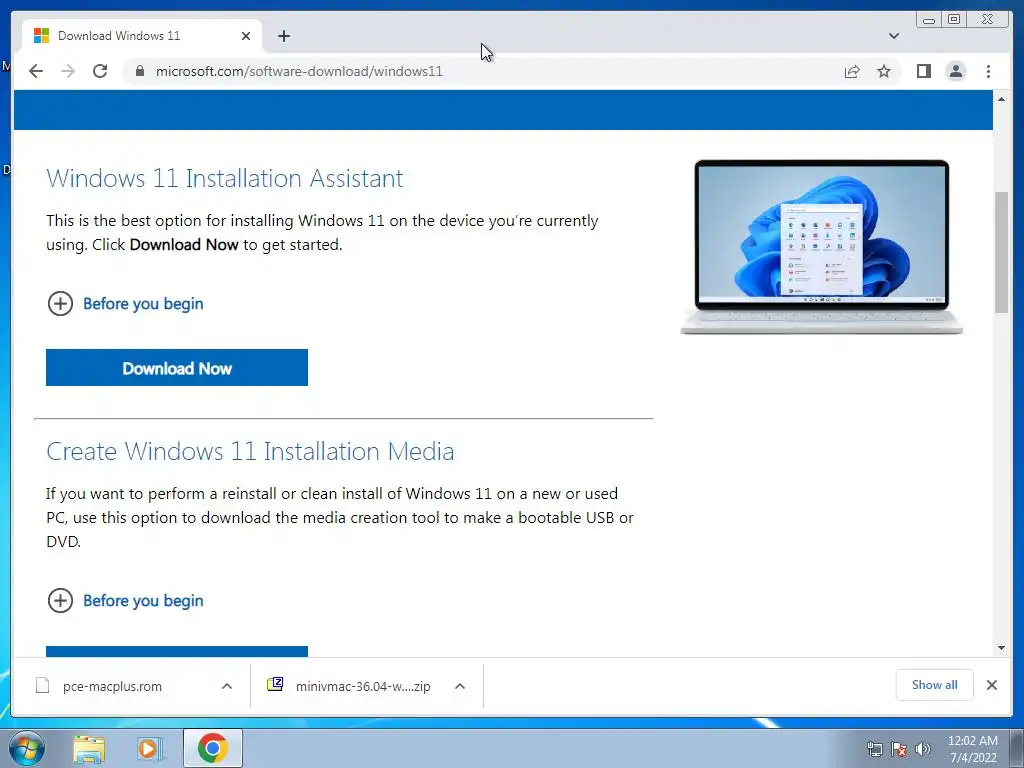
Task: Click the Windows 11 laptop image
Action: click(822, 247)
